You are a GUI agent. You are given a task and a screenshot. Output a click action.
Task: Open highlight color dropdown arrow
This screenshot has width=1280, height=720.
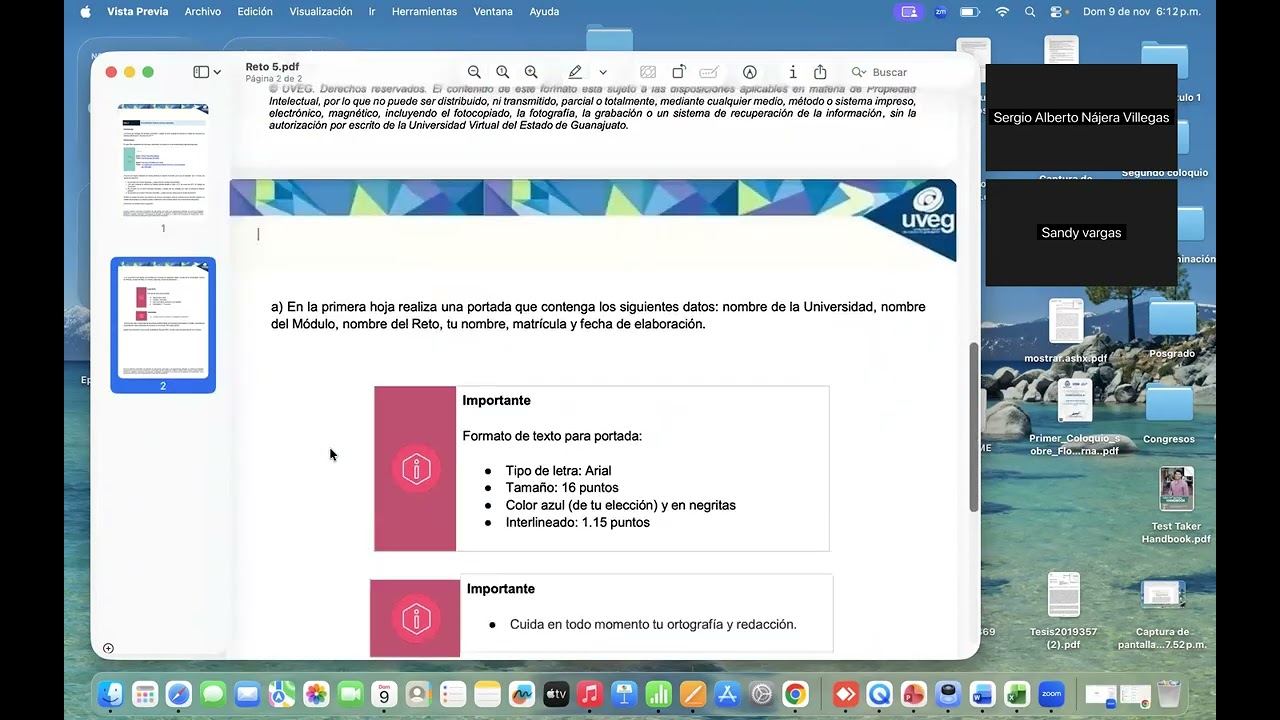pos(602,72)
